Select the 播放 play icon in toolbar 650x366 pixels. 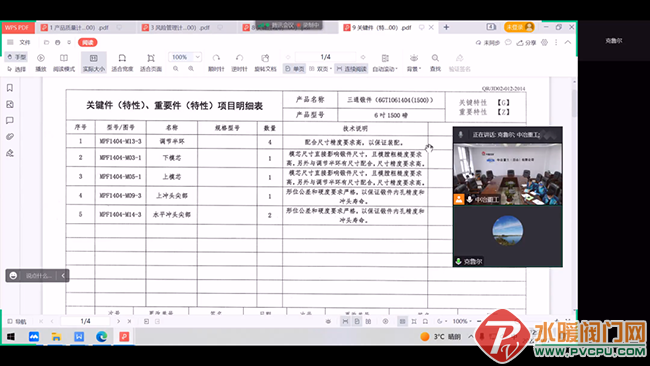(41, 62)
